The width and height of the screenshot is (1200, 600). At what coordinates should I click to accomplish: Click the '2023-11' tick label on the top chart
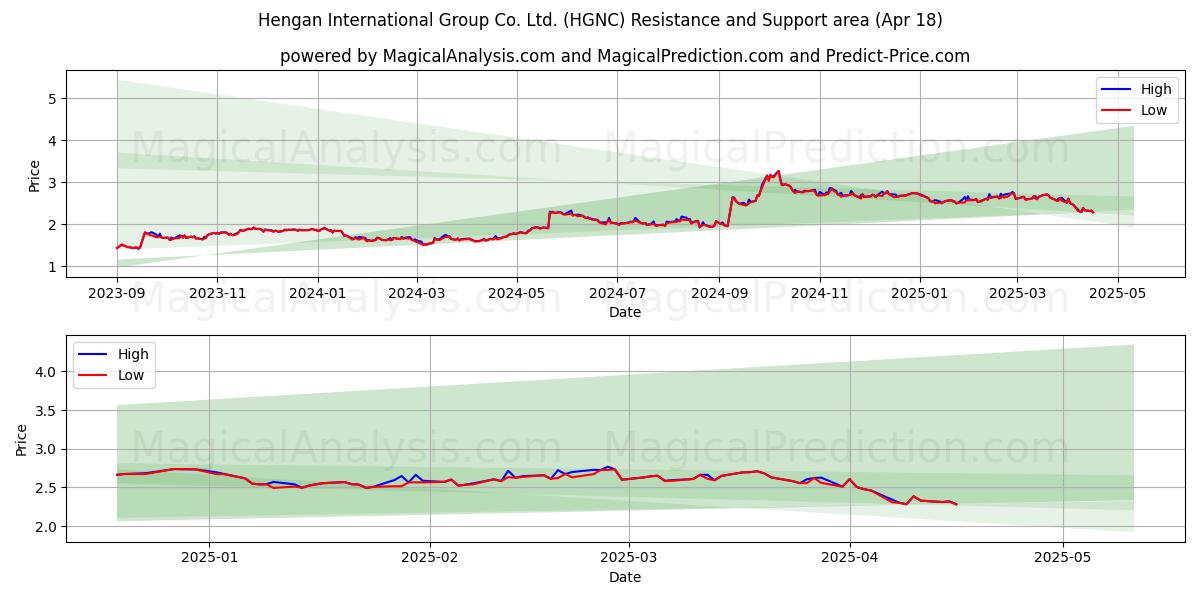click(x=217, y=294)
